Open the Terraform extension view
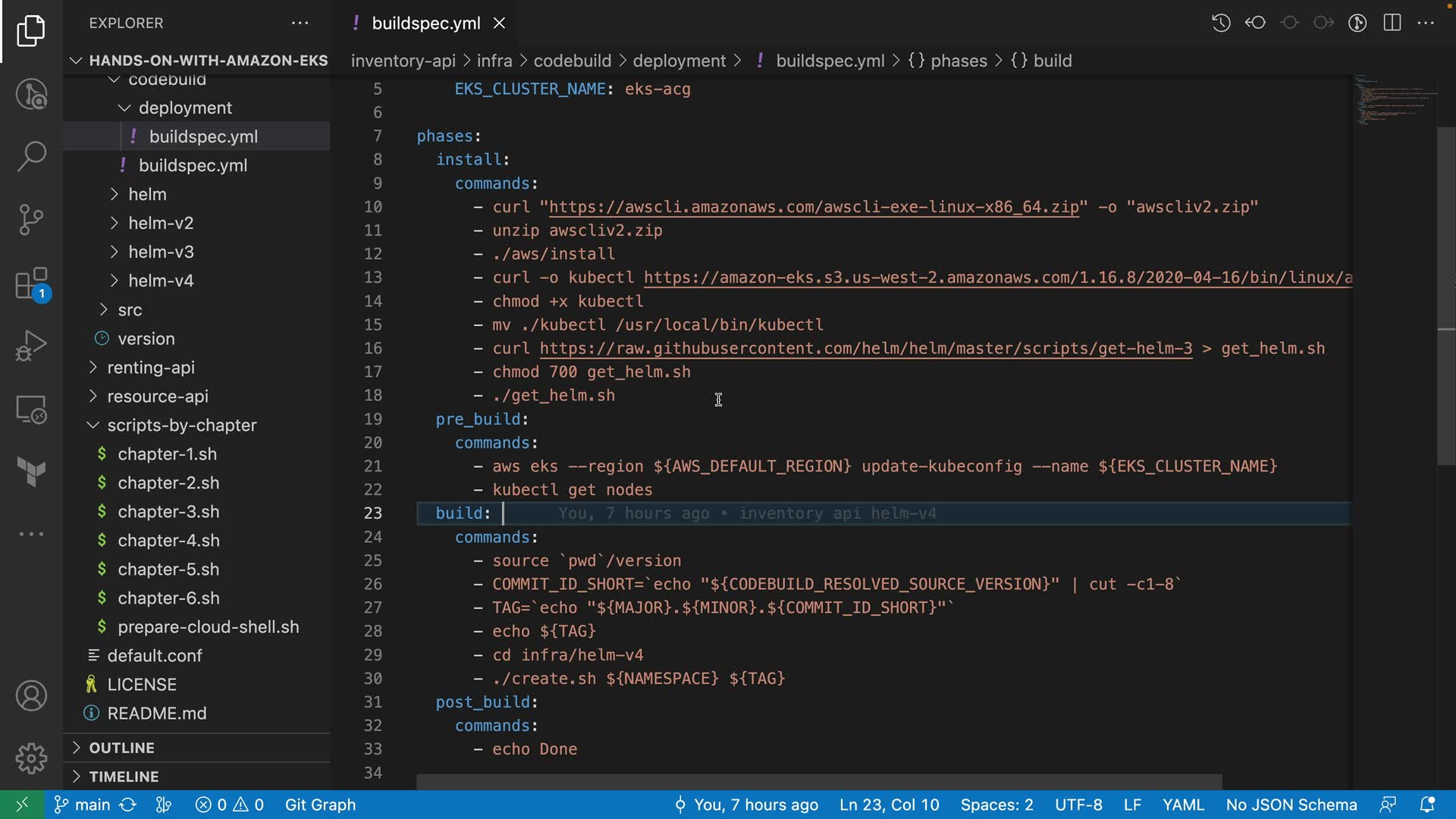The height and width of the screenshot is (819, 1456). pos(31,472)
